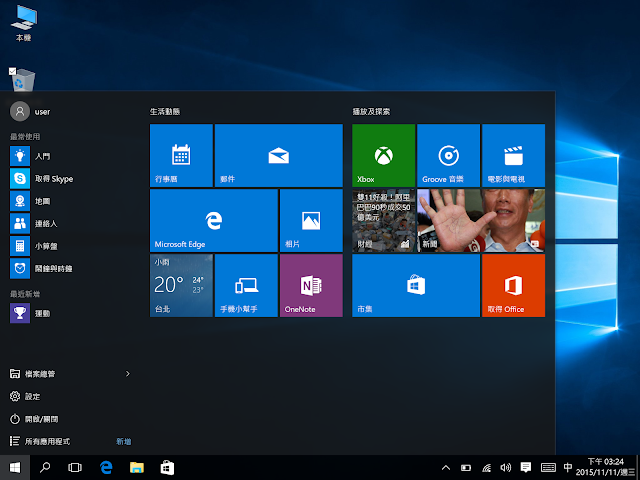640x480 pixels.
Task: Open the touch keyboard tray icon
Action: tap(548, 468)
